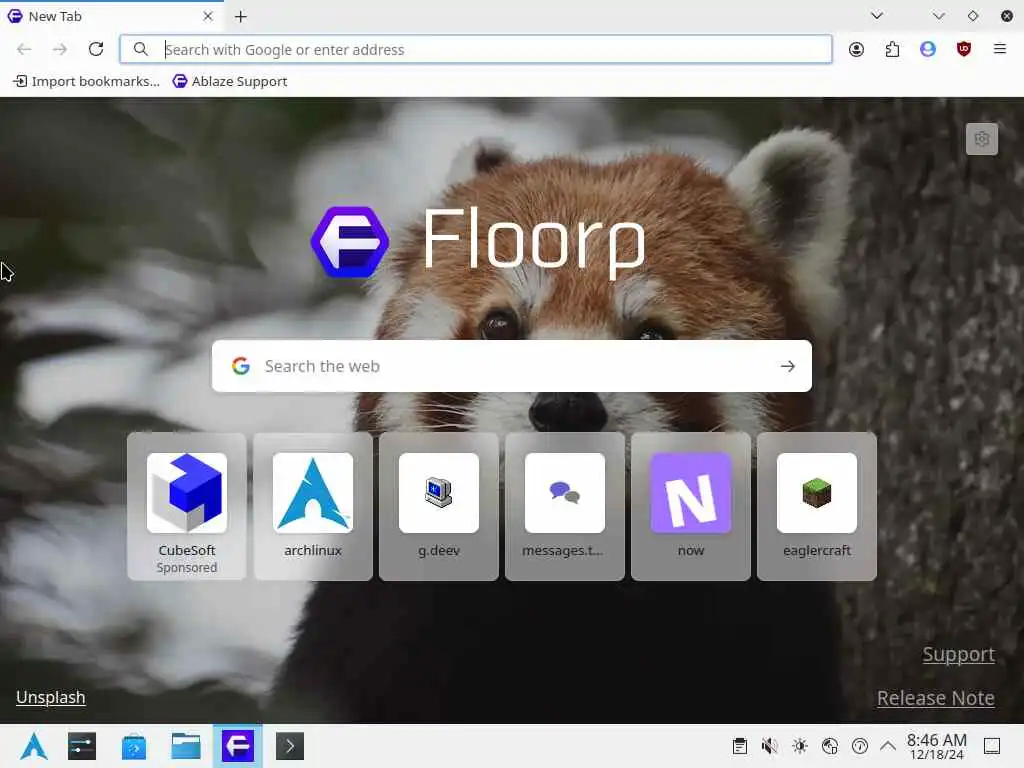Open brightness tray icon
This screenshot has height=768, width=1024.
[799, 746]
